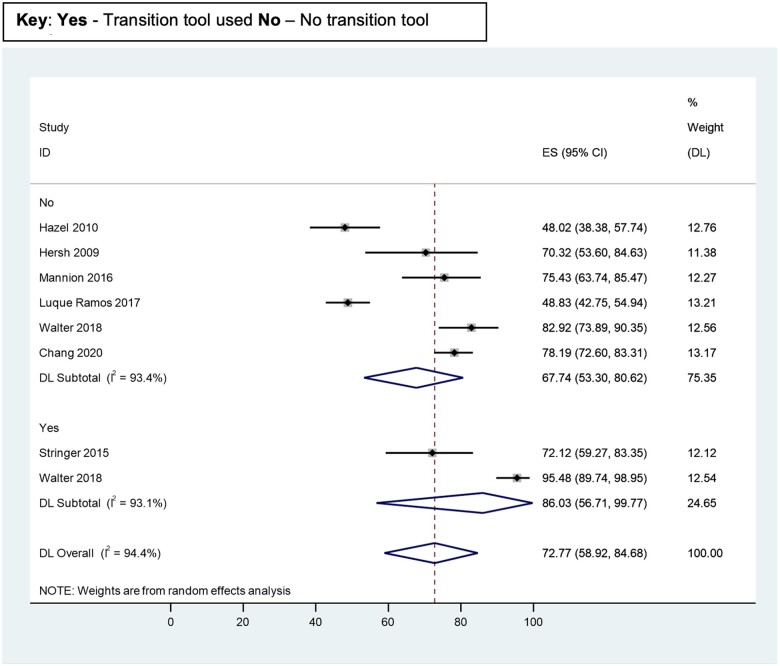
Task: Click the overall weight value 100.00
Action: [x=705, y=552]
